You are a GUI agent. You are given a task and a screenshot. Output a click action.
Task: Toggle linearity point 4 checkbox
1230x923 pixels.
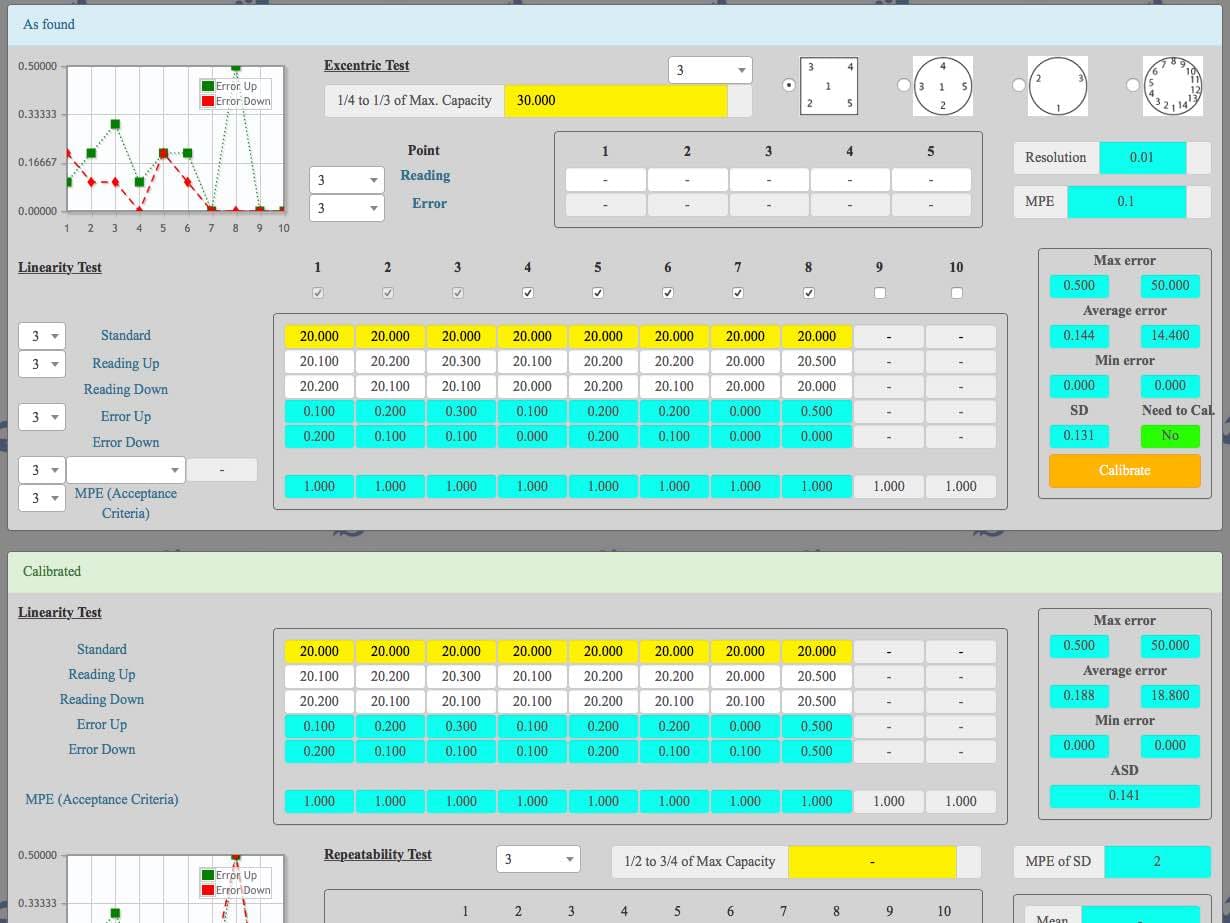pos(528,293)
